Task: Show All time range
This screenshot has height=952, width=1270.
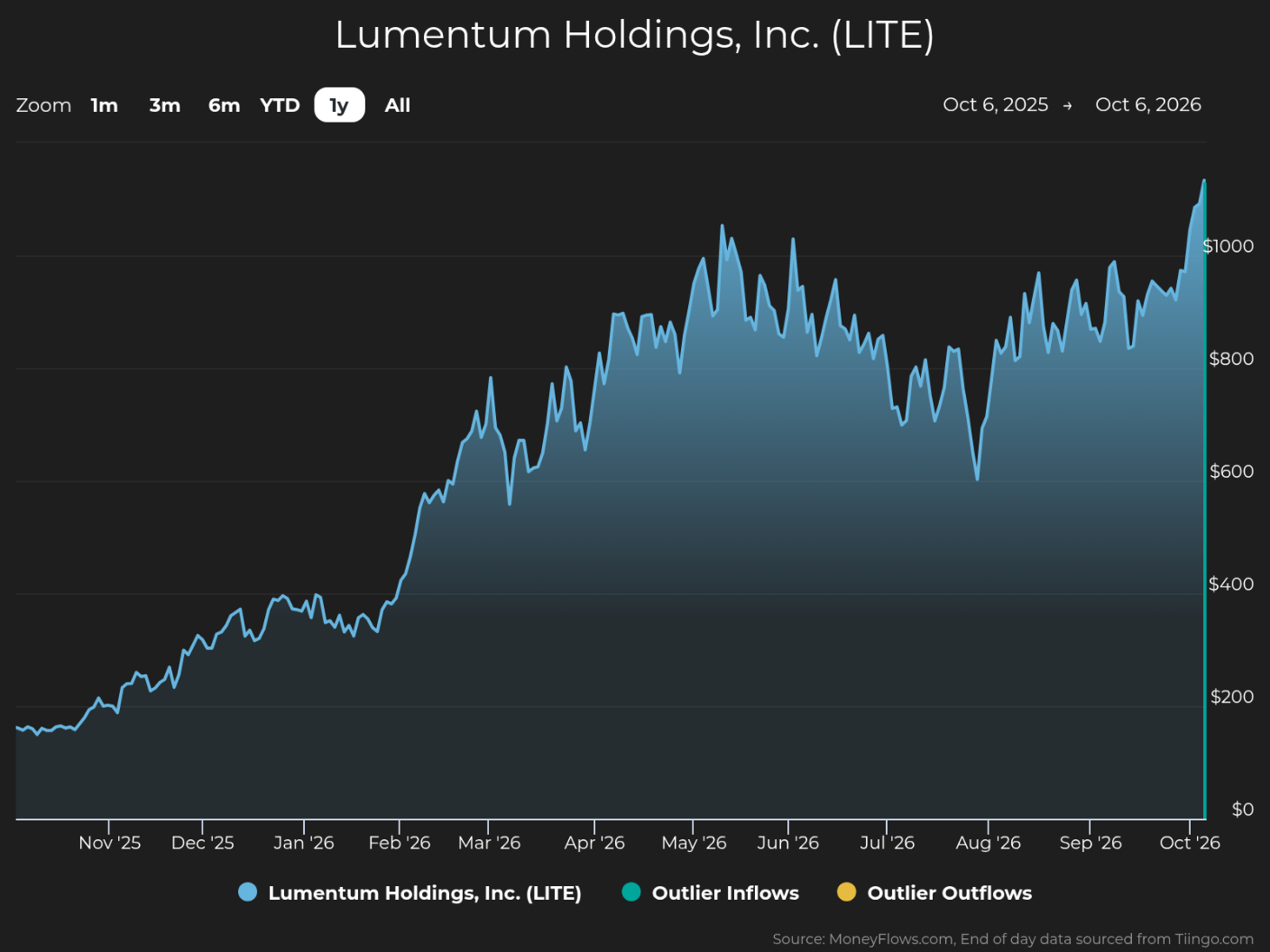Action: click(x=398, y=105)
